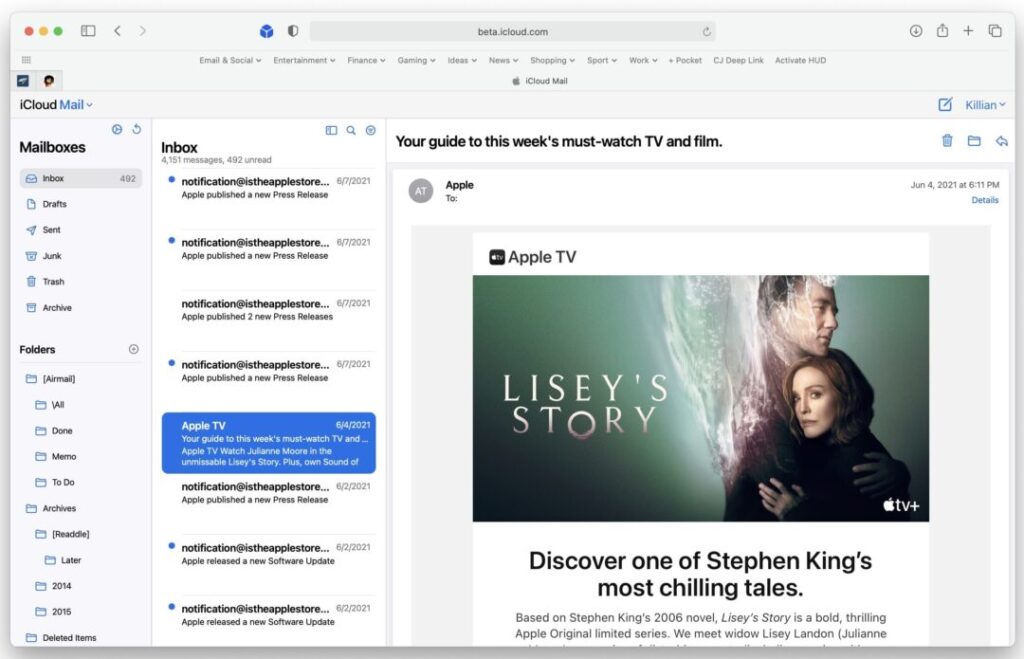The width and height of the screenshot is (1024, 659).
Task: Click the beta.icloud.com address field
Action: [513, 31]
